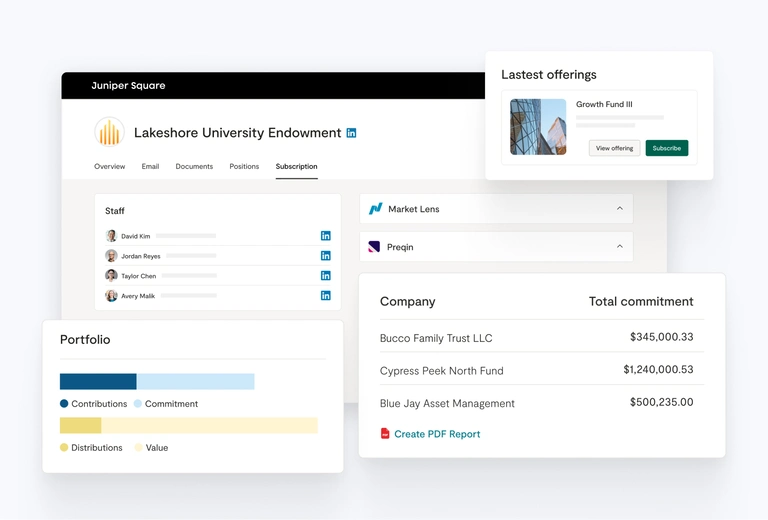This screenshot has height=520, width=768.
Task: Click the dark yellow Distributions bar segment
Action: click(80, 425)
